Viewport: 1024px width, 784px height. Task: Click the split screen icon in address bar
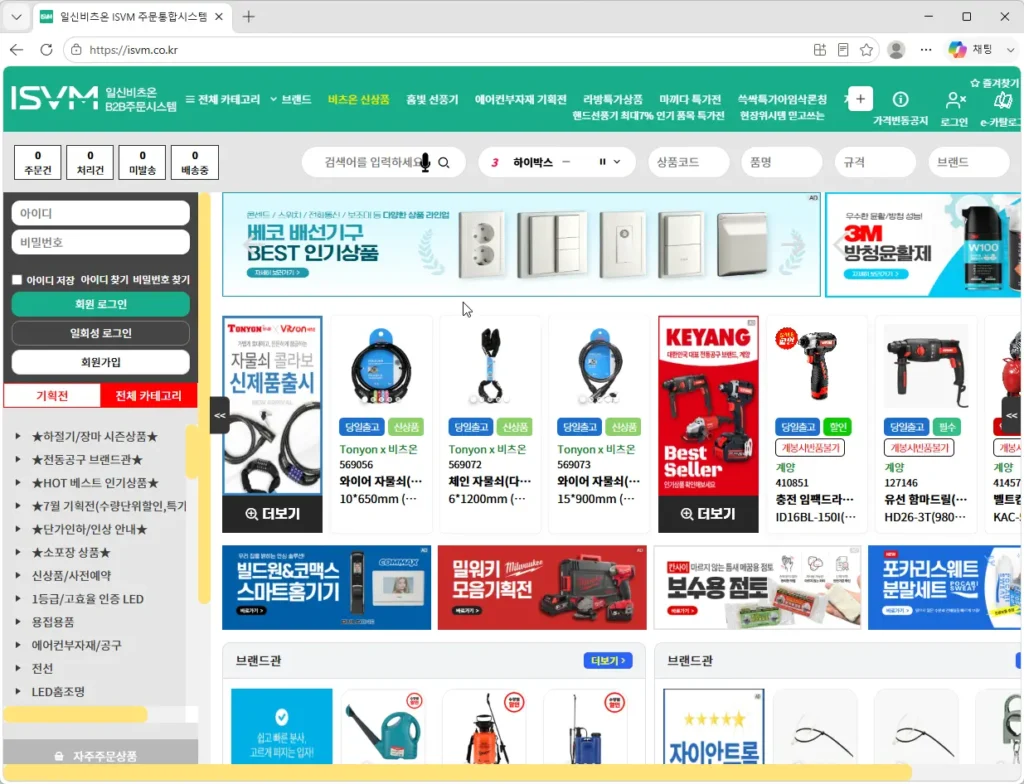click(x=820, y=50)
